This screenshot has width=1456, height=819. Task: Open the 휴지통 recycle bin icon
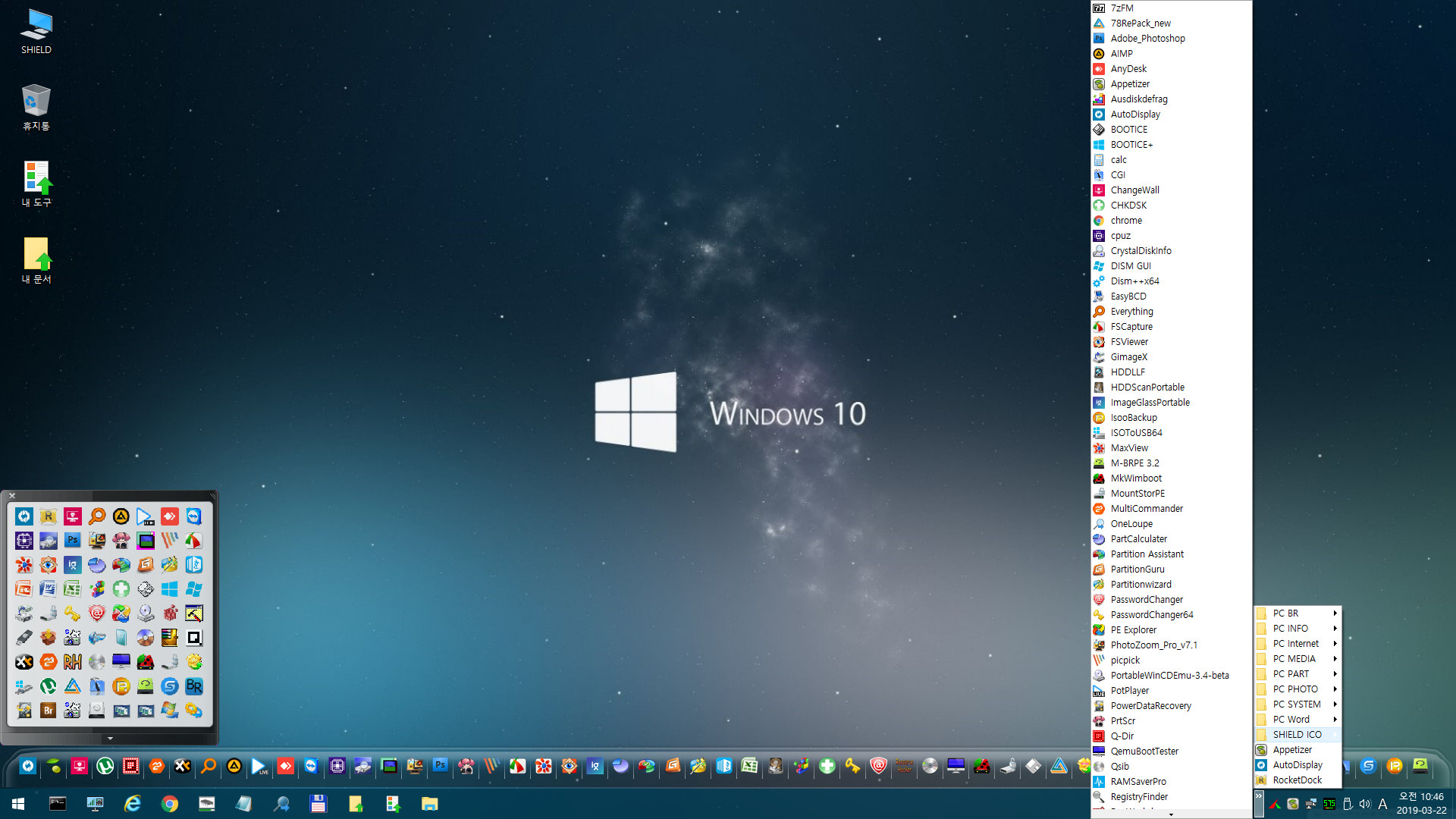tap(36, 107)
